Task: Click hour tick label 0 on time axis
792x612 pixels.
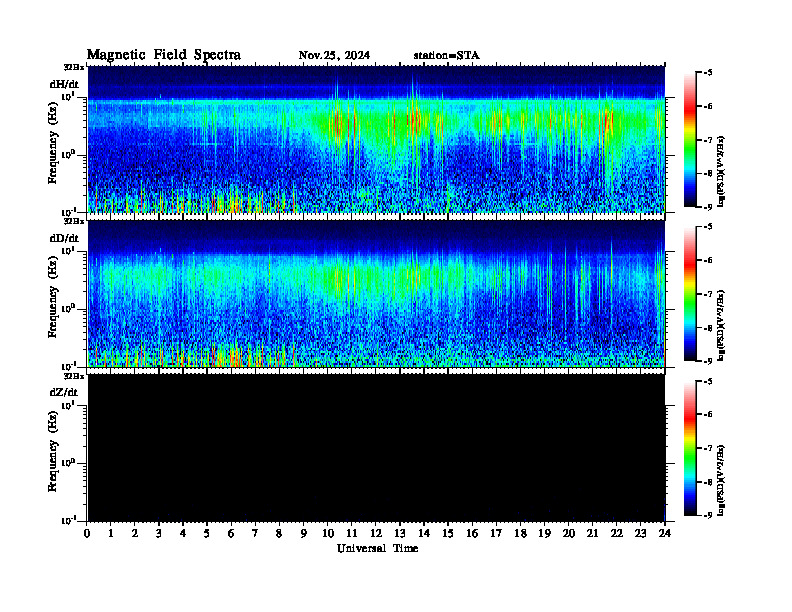Action: point(87,534)
